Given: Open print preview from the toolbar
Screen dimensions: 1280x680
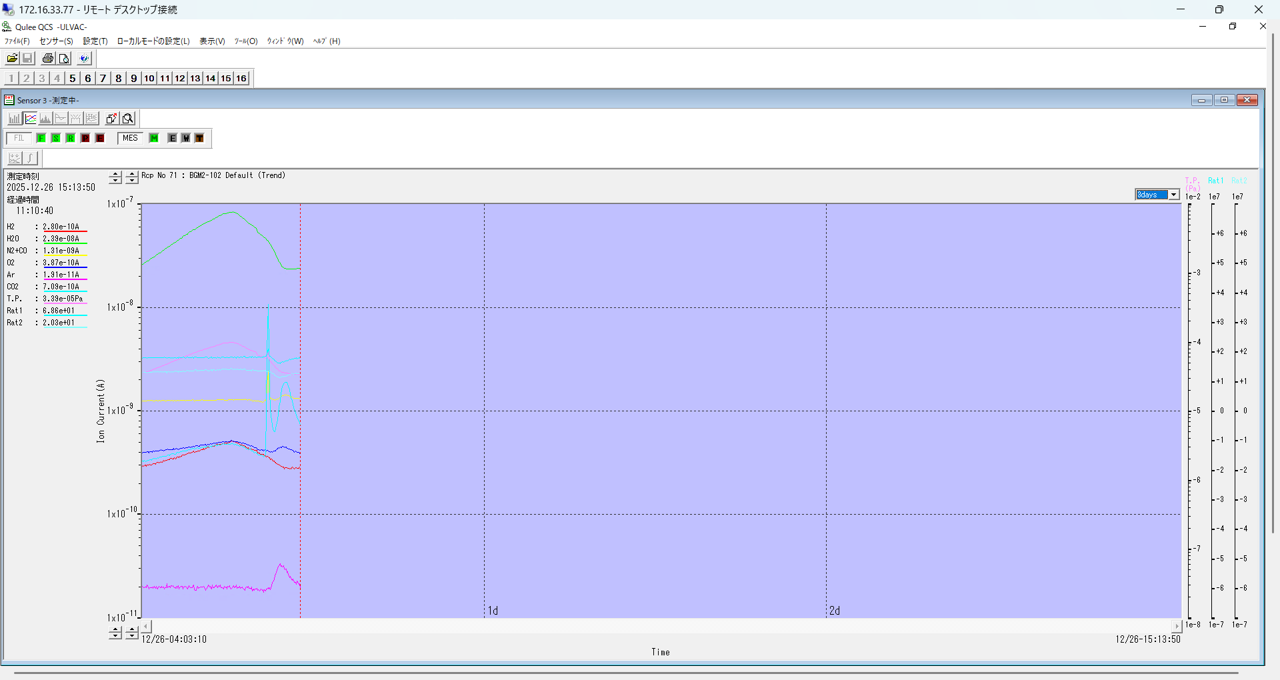Looking at the screenshot, I should (x=64, y=59).
